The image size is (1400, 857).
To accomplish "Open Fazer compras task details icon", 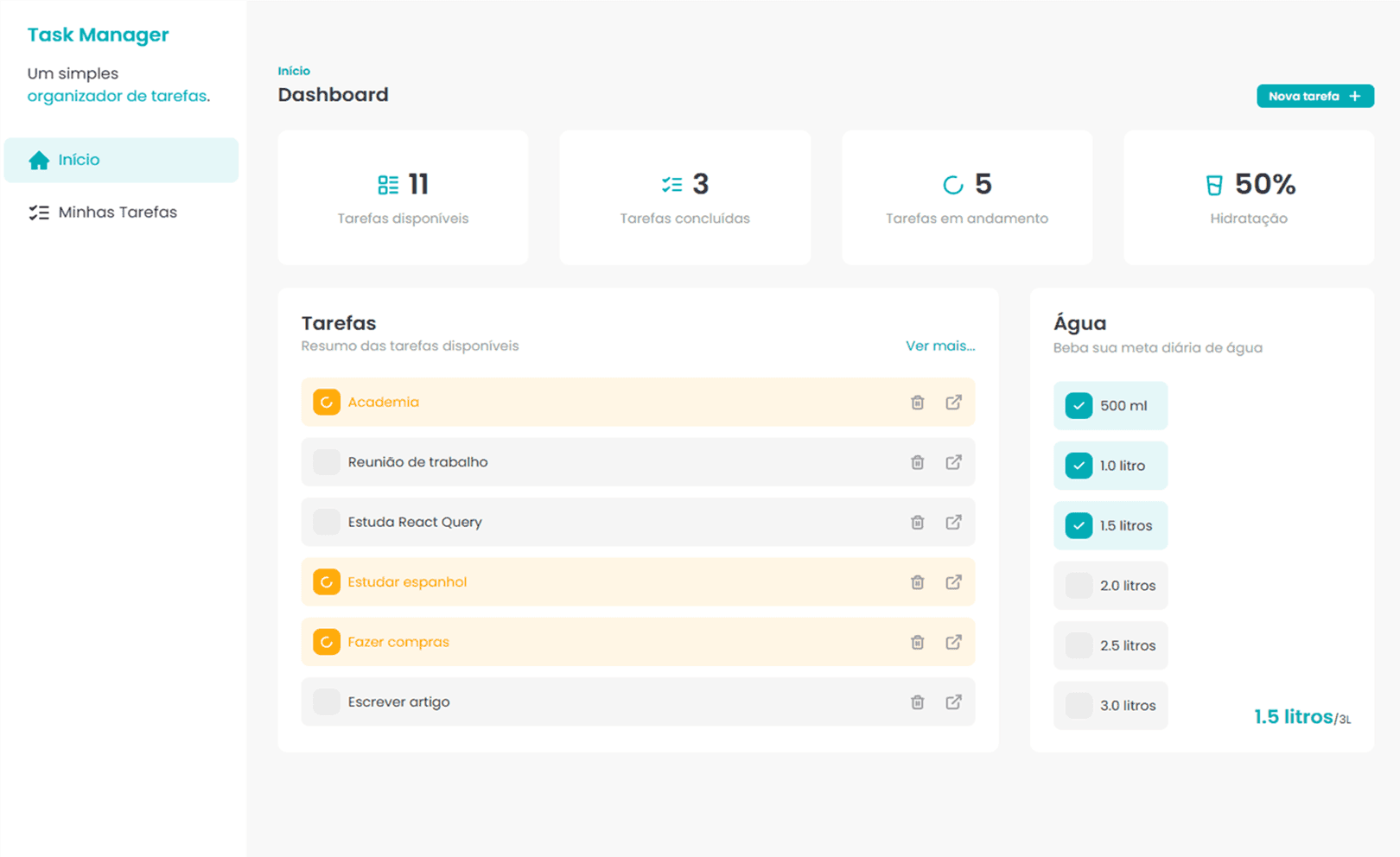I will click(x=953, y=642).
